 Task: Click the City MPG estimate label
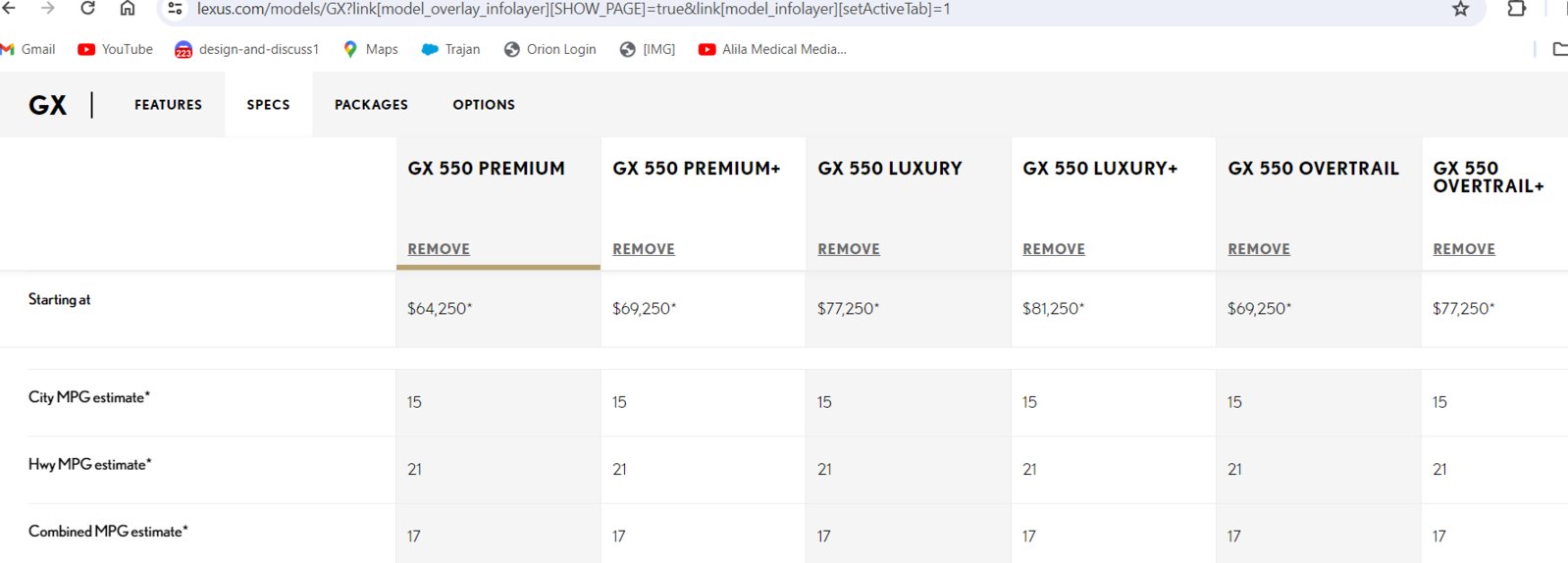click(x=89, y=397)
